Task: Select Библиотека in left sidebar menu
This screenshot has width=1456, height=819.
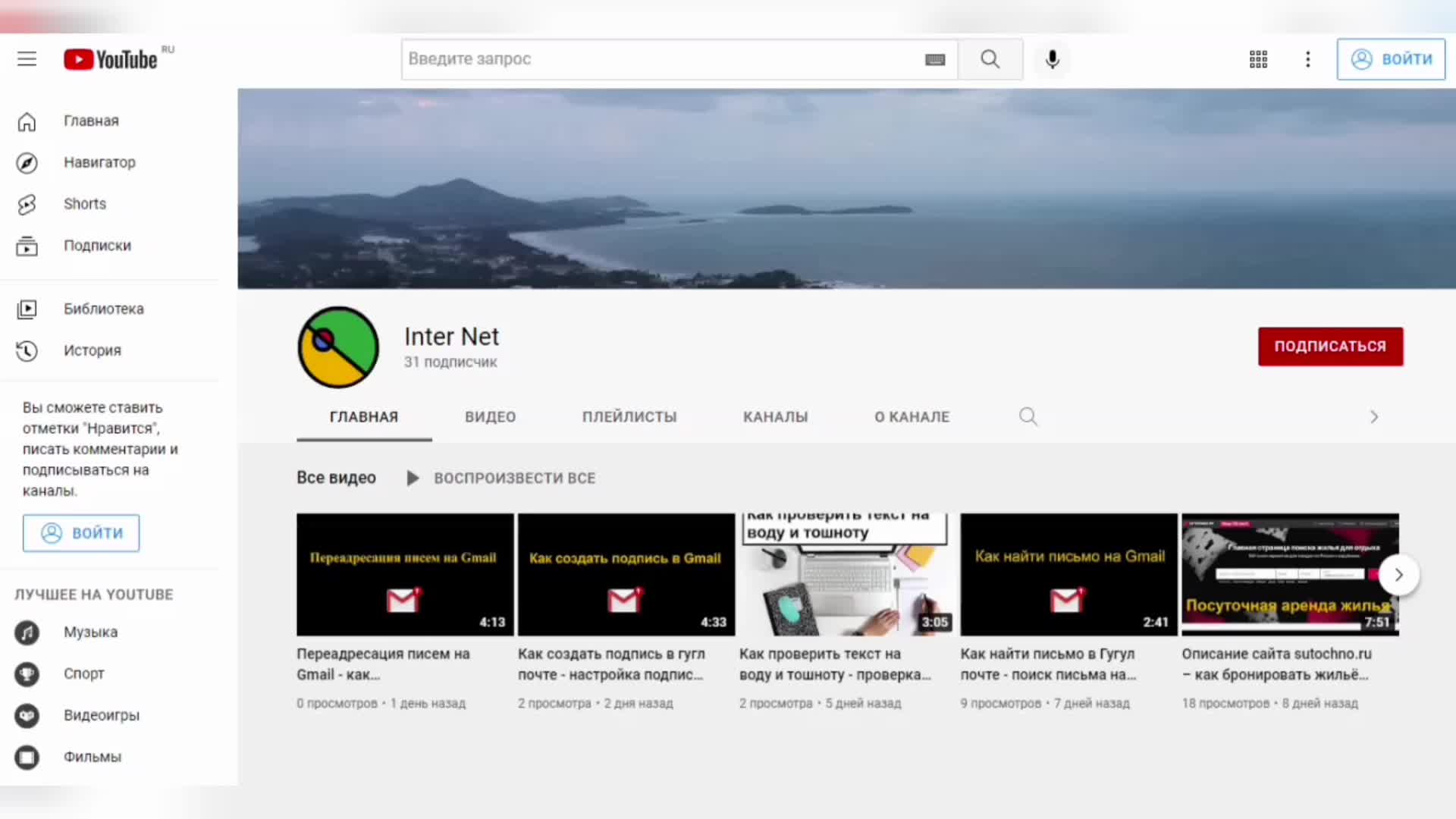Action: click(x=104, y=308)
